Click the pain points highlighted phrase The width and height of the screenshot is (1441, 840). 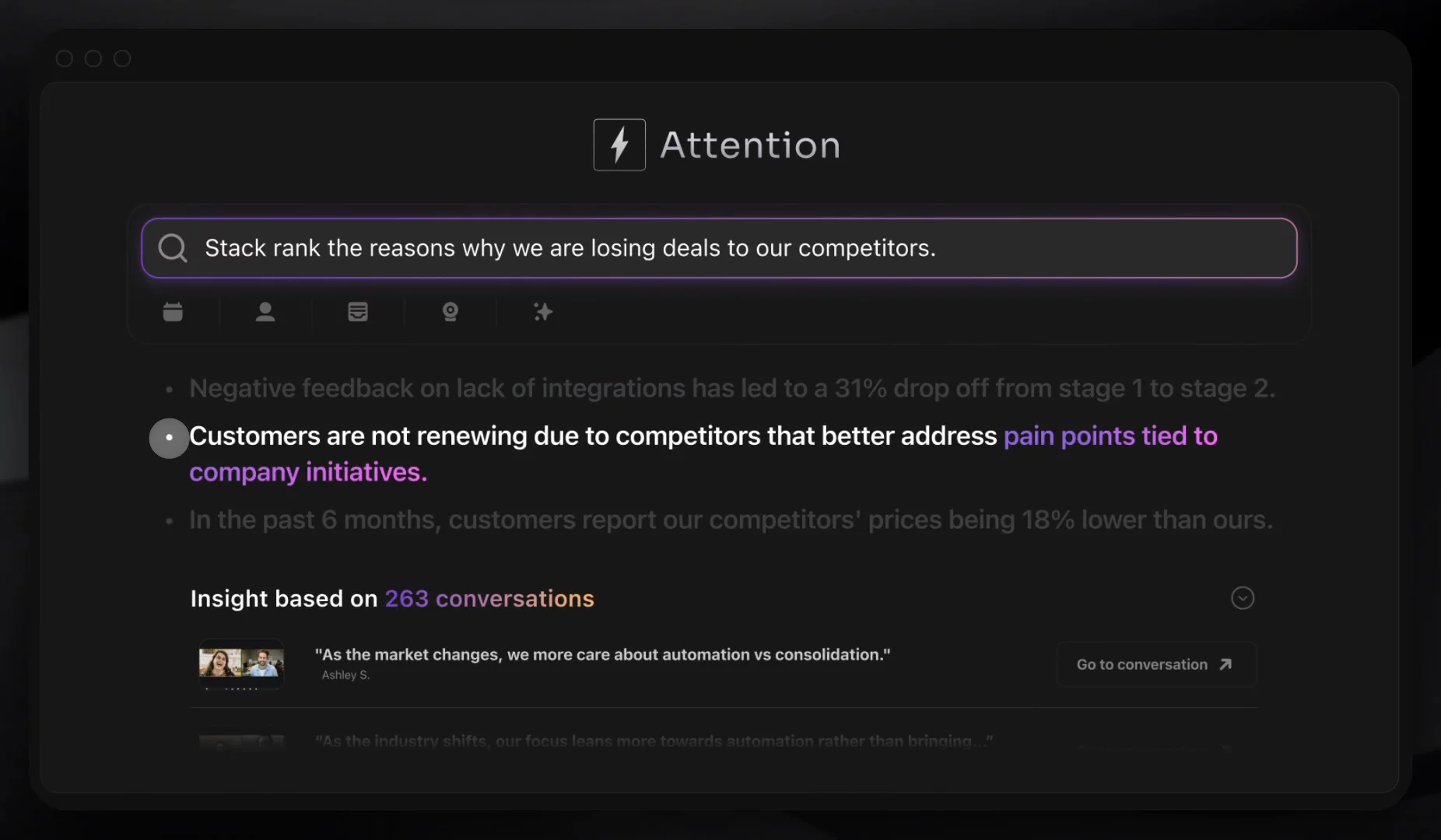[x=1110, y=436]
